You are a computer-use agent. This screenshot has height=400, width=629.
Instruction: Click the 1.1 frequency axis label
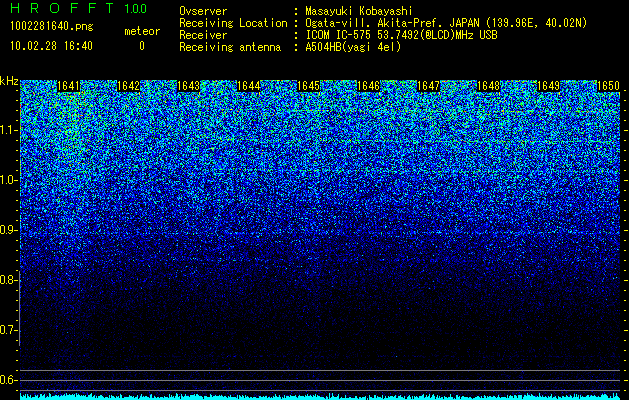tap(8, 130)
